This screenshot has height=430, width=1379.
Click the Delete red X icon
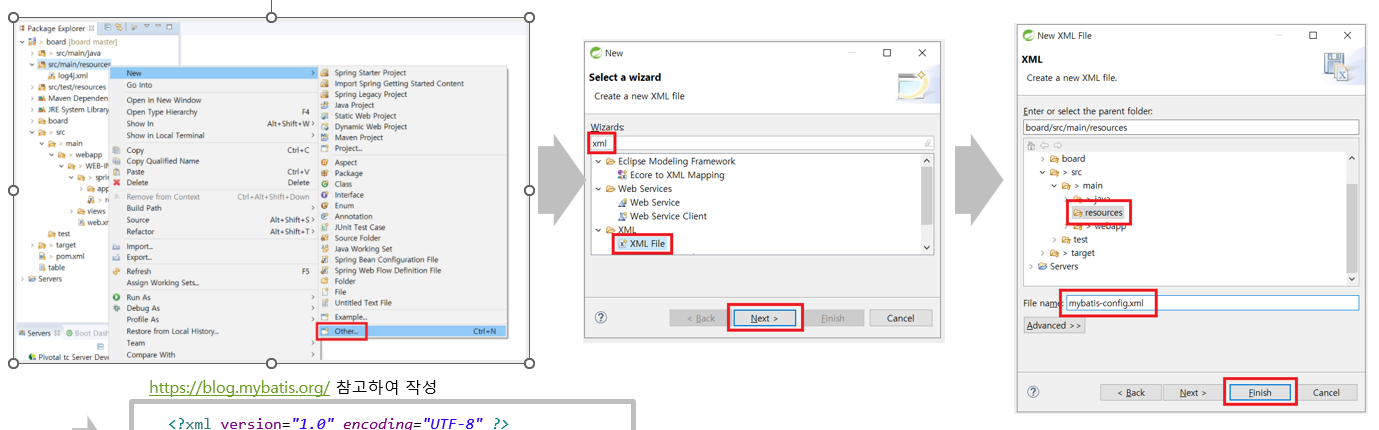coord(117,183)
